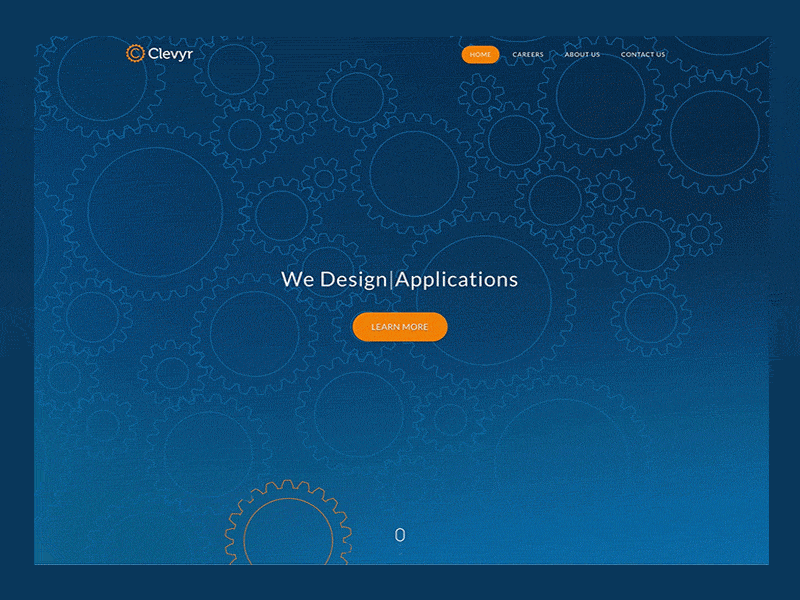Click the animated counter showing 0
This screenshot has width=800, height=600.
(400, 534)
